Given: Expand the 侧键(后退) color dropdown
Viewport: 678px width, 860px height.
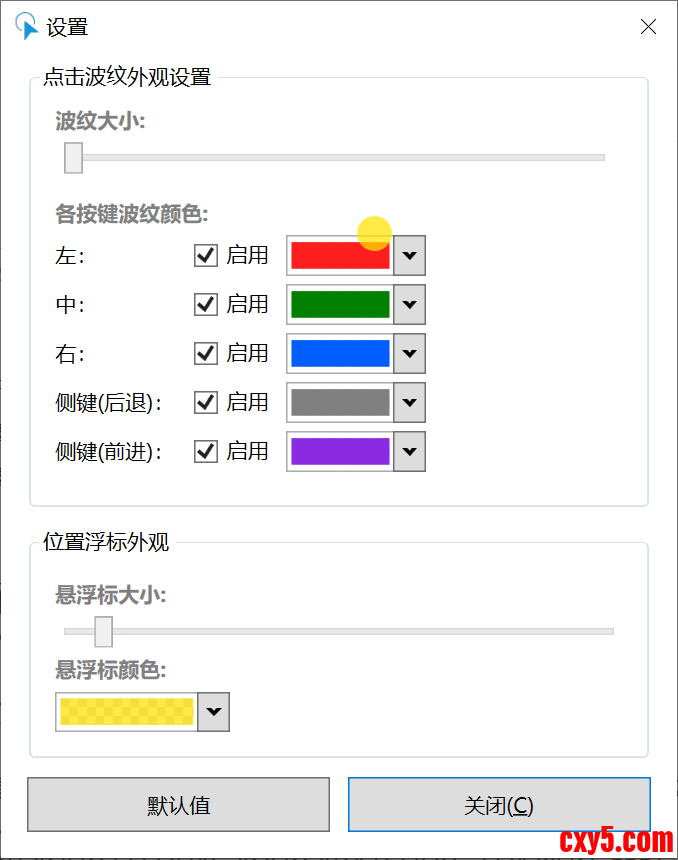Looking at the screenshot, I should pyautogui.click(x=409, y=402).
